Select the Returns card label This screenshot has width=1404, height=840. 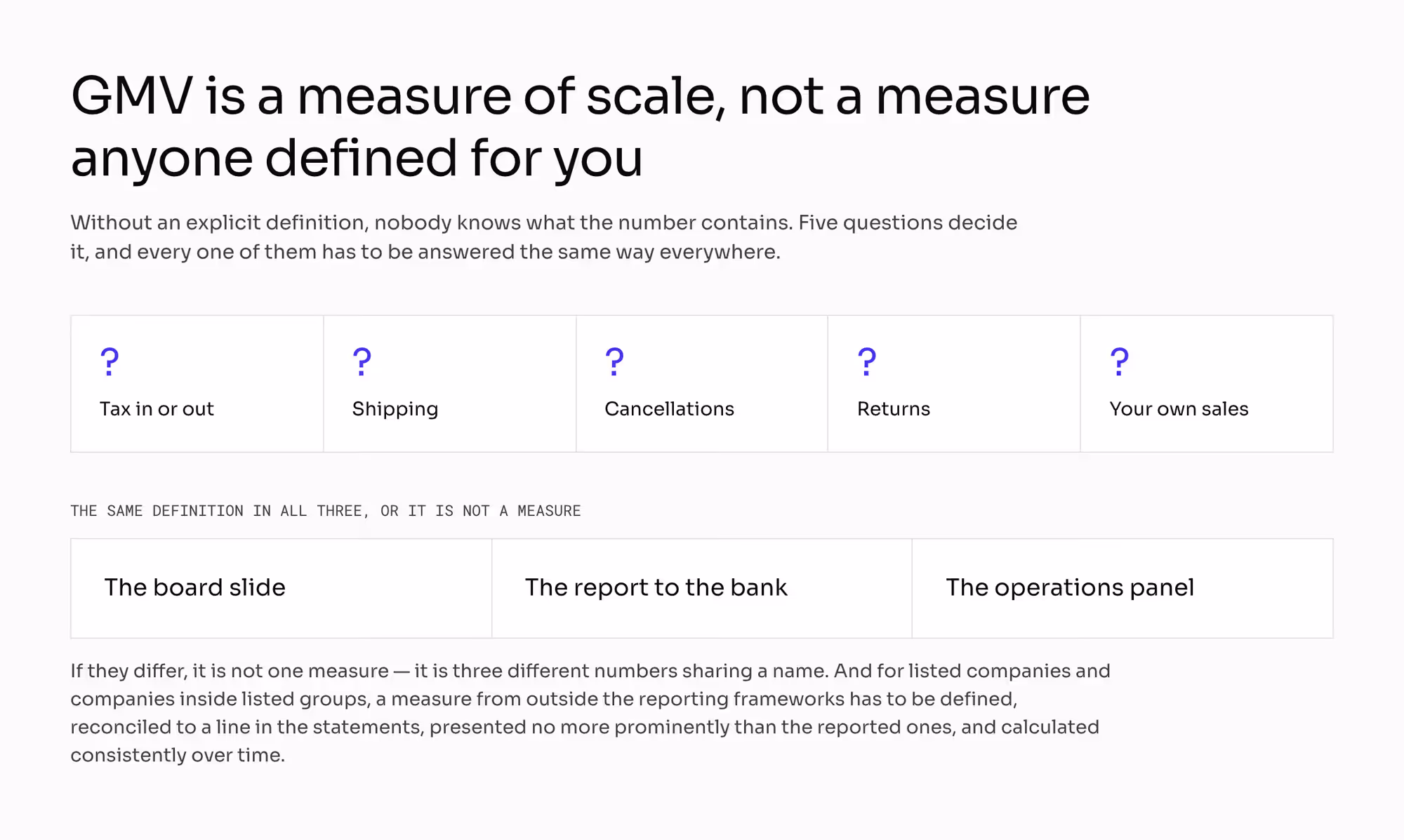[894, 409]
